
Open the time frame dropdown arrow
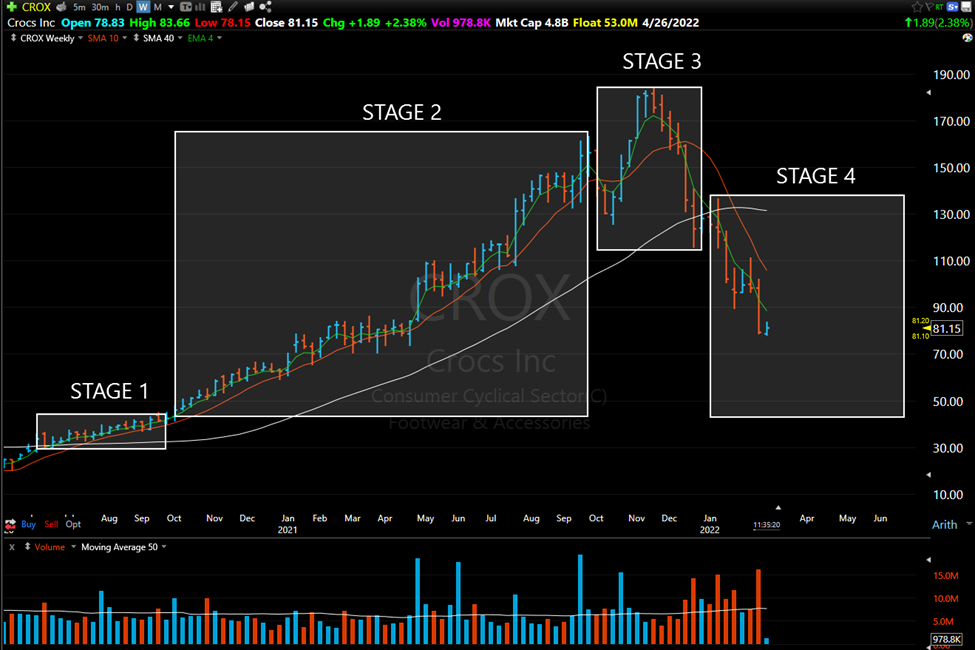pyautogui.click(x=171, y=7)
